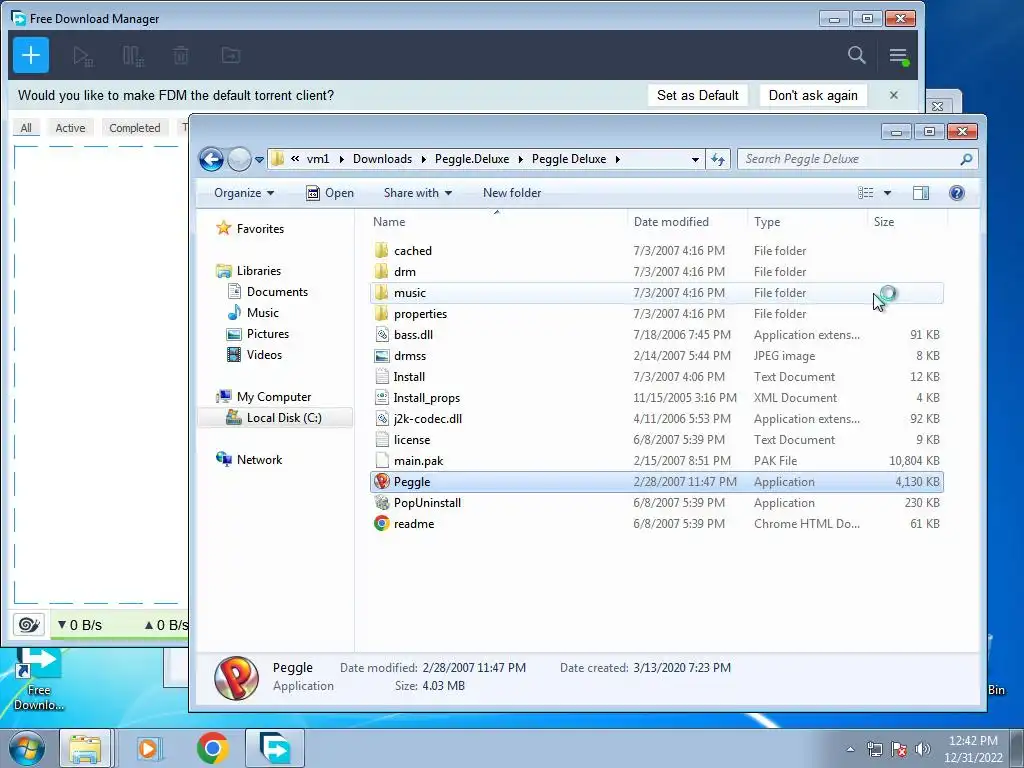Toggle snail mode icon in FDM status bar
Viewport: 1024px width, 768px height.
[29, 625]
